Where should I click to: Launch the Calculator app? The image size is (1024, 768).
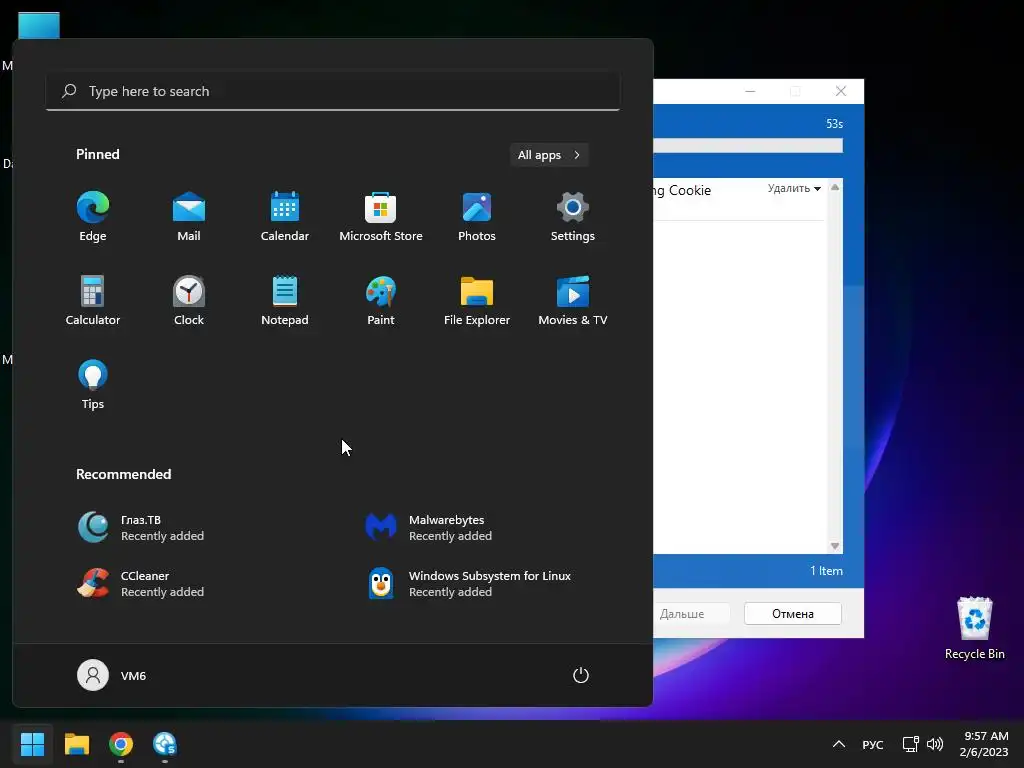click(93, 300)
